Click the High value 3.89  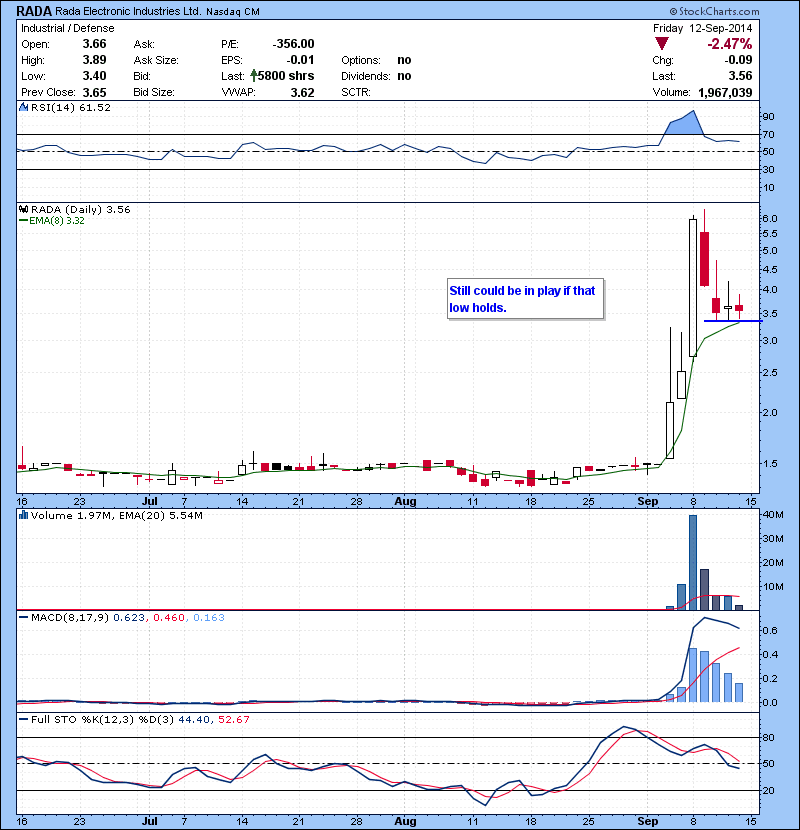click(x=94, y=60)
